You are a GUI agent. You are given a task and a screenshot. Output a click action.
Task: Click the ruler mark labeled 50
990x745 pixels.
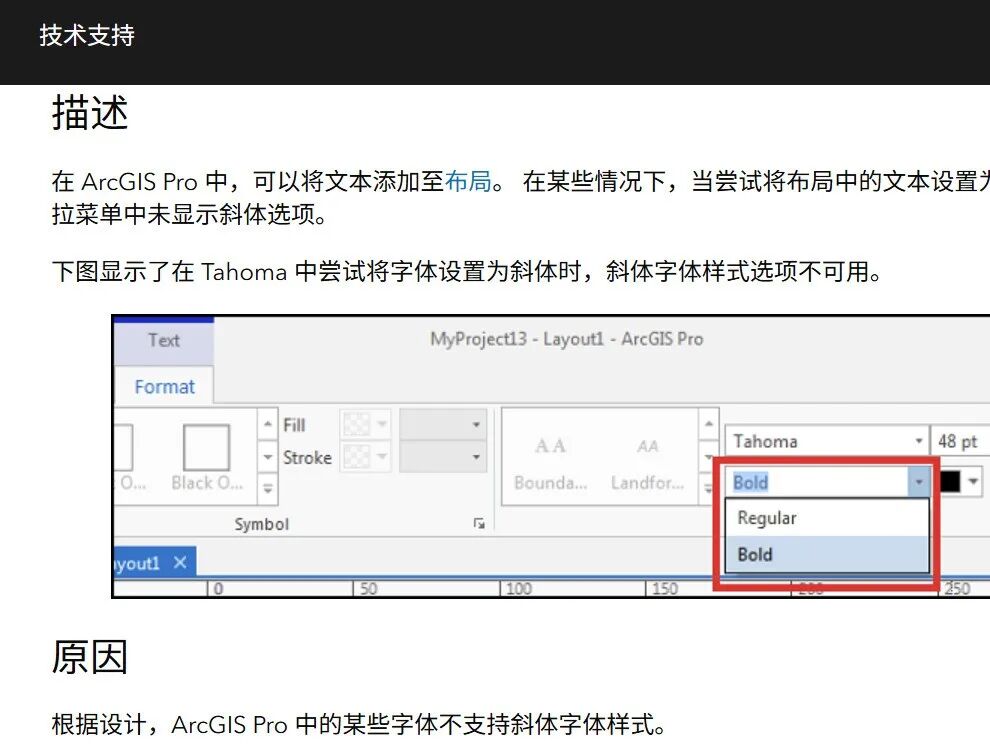[368, 588]
